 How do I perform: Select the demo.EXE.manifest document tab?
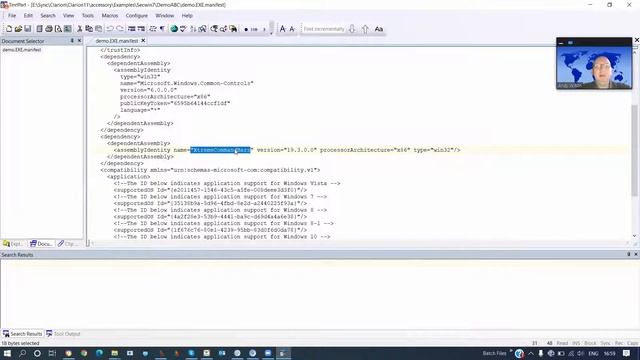tap(117, 41)
